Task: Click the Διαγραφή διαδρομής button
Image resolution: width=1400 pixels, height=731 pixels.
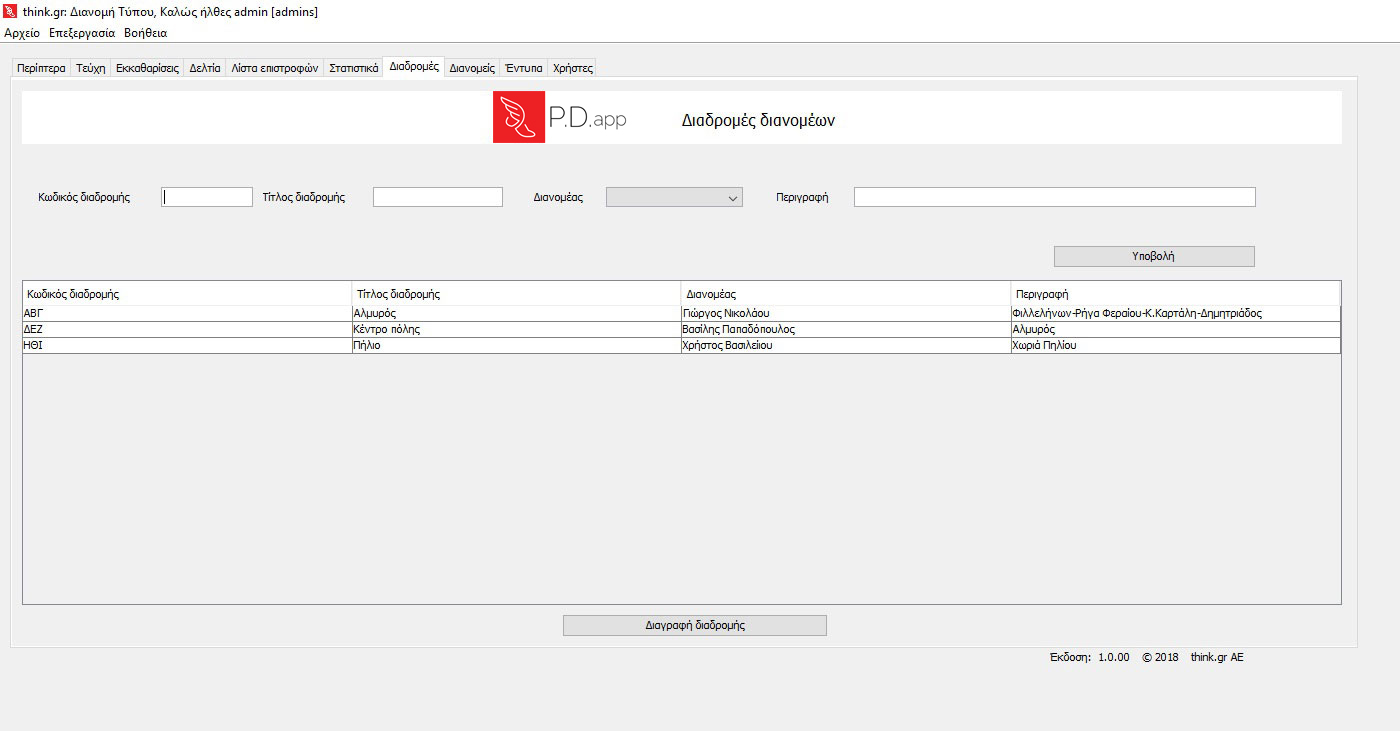Action: [694, 625]
